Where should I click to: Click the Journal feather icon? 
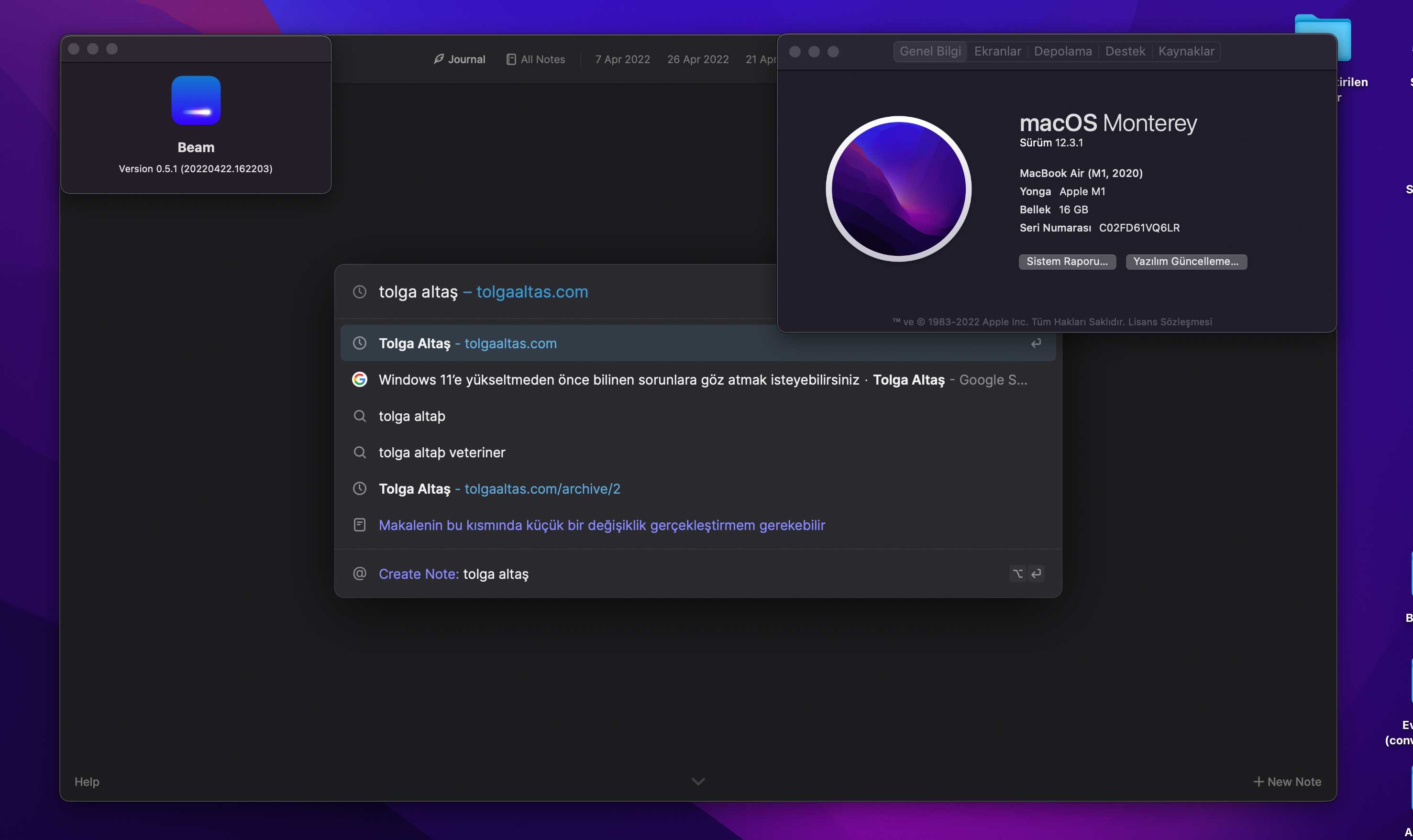coord(439,59)
